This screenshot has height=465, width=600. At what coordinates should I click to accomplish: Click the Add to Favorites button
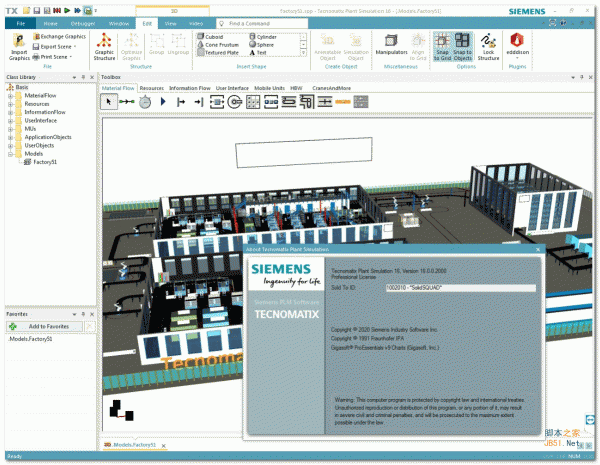click(x=47, y=326)
